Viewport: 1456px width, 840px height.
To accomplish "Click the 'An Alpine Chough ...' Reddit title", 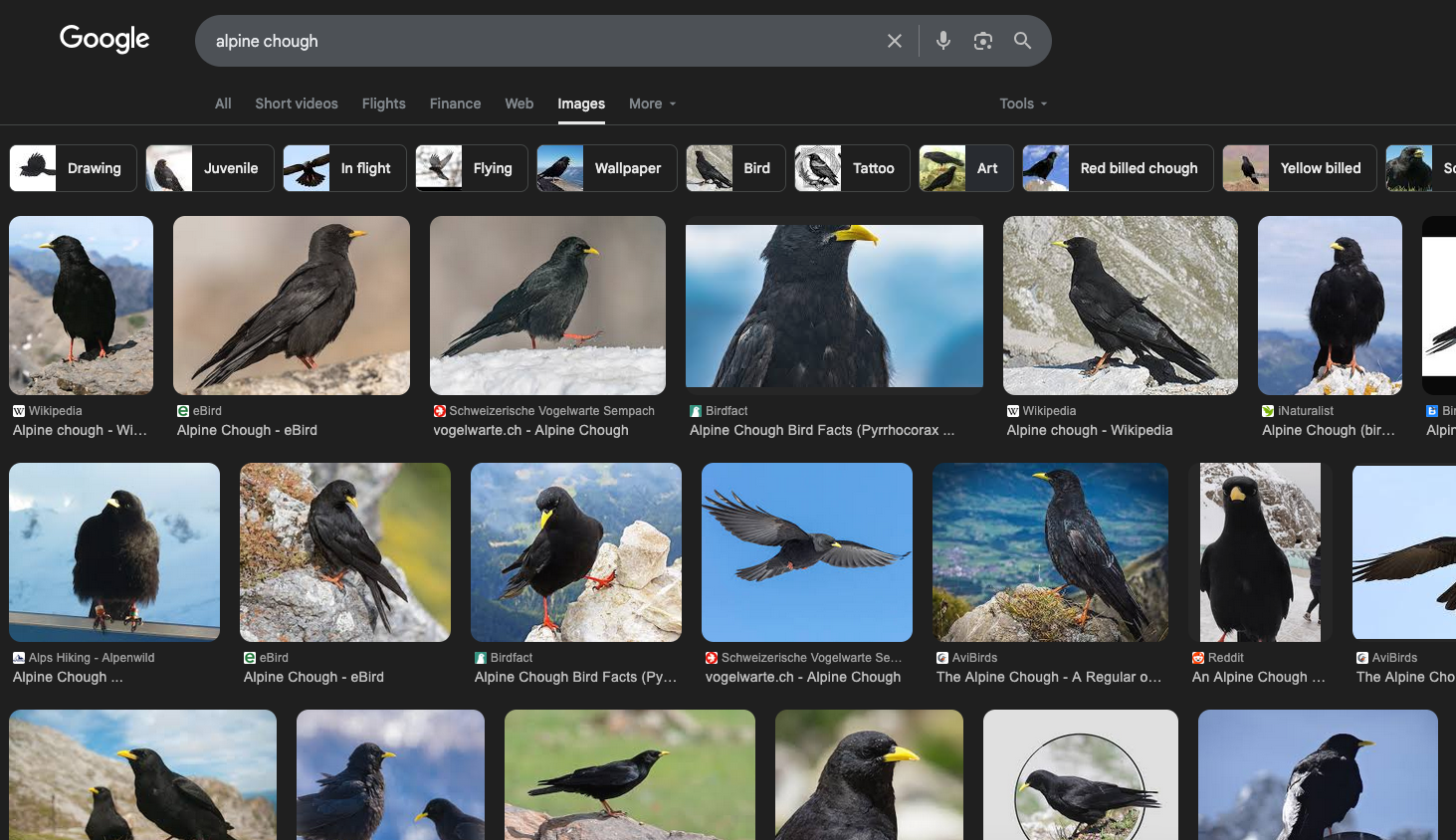I will (x=1259, y=677).
